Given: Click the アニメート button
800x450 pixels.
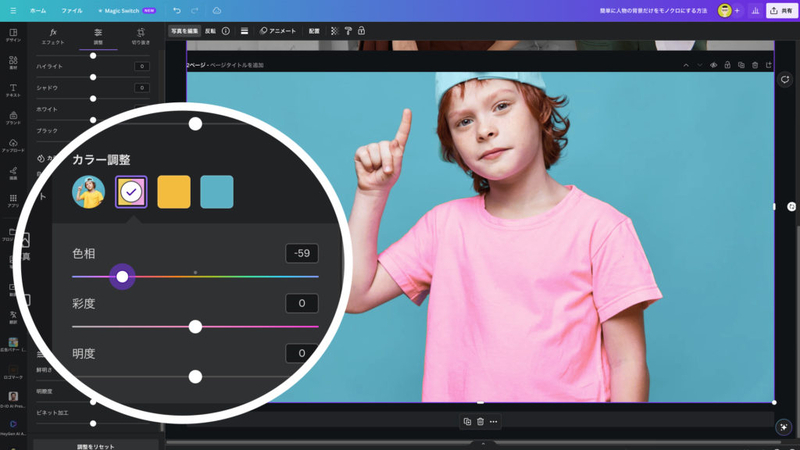Looking at the screenshot, I should 278,31.
